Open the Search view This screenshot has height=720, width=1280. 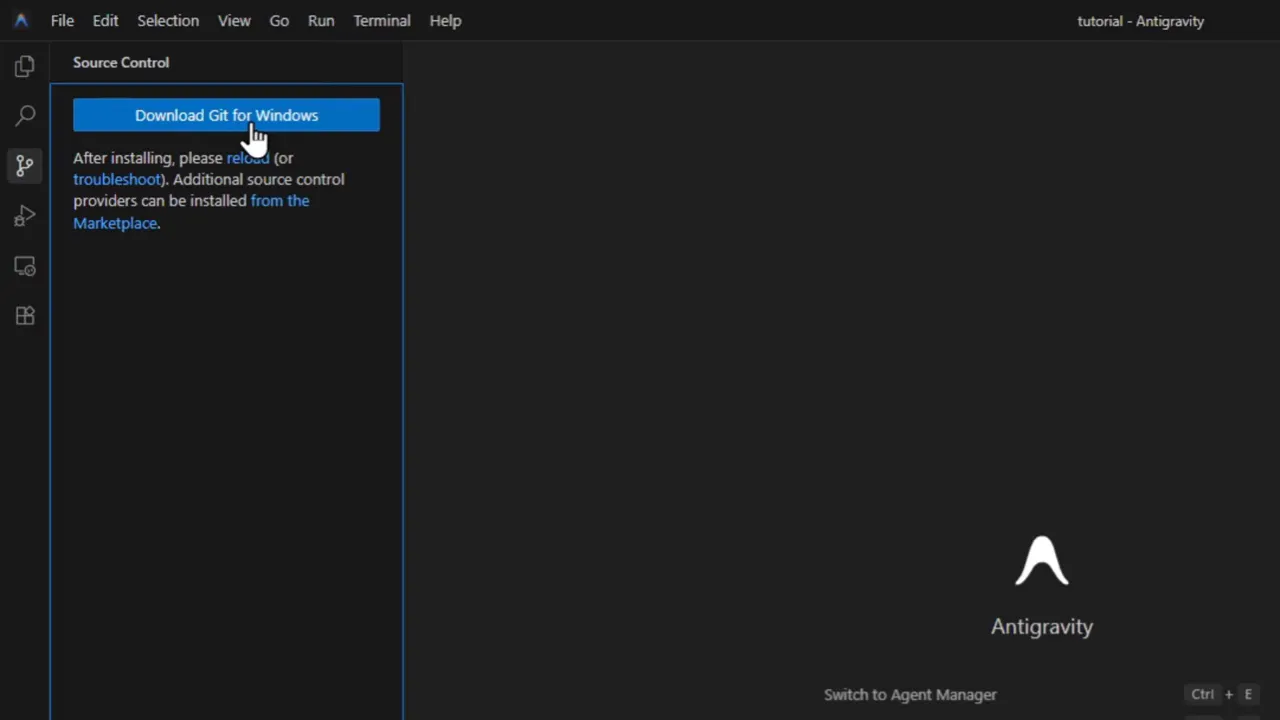[25, 115]
